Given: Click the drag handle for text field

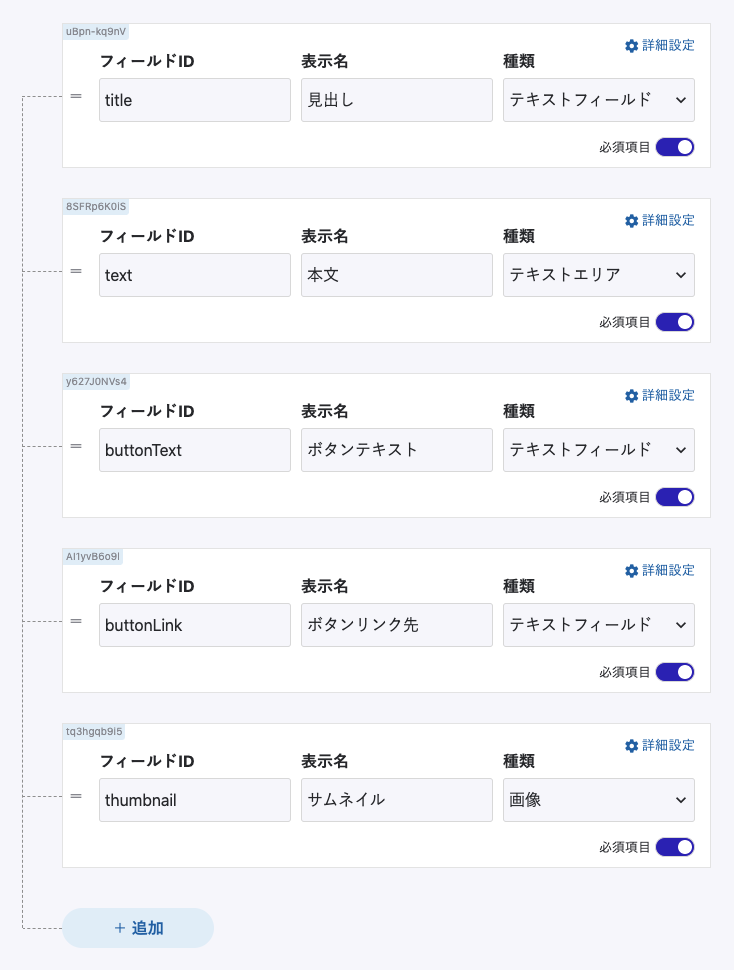Looking at the screenshot, I should click(76, 271).
